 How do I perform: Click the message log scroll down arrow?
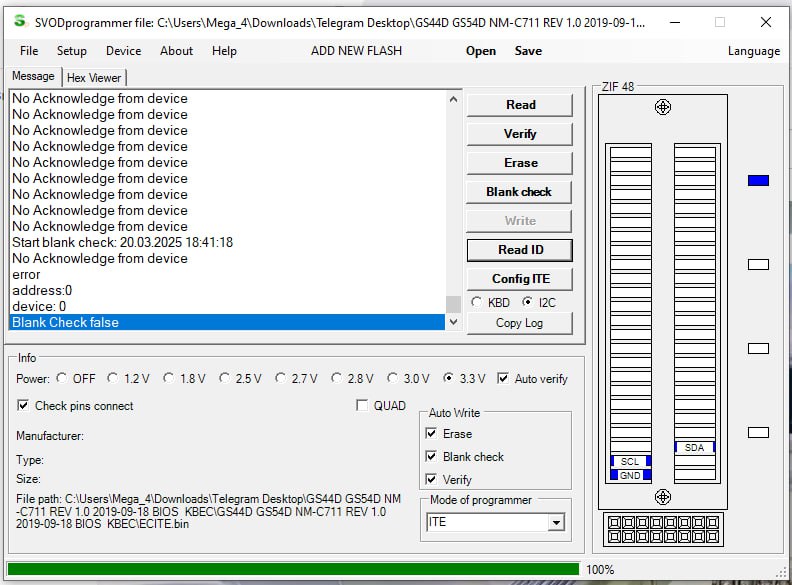454,322
